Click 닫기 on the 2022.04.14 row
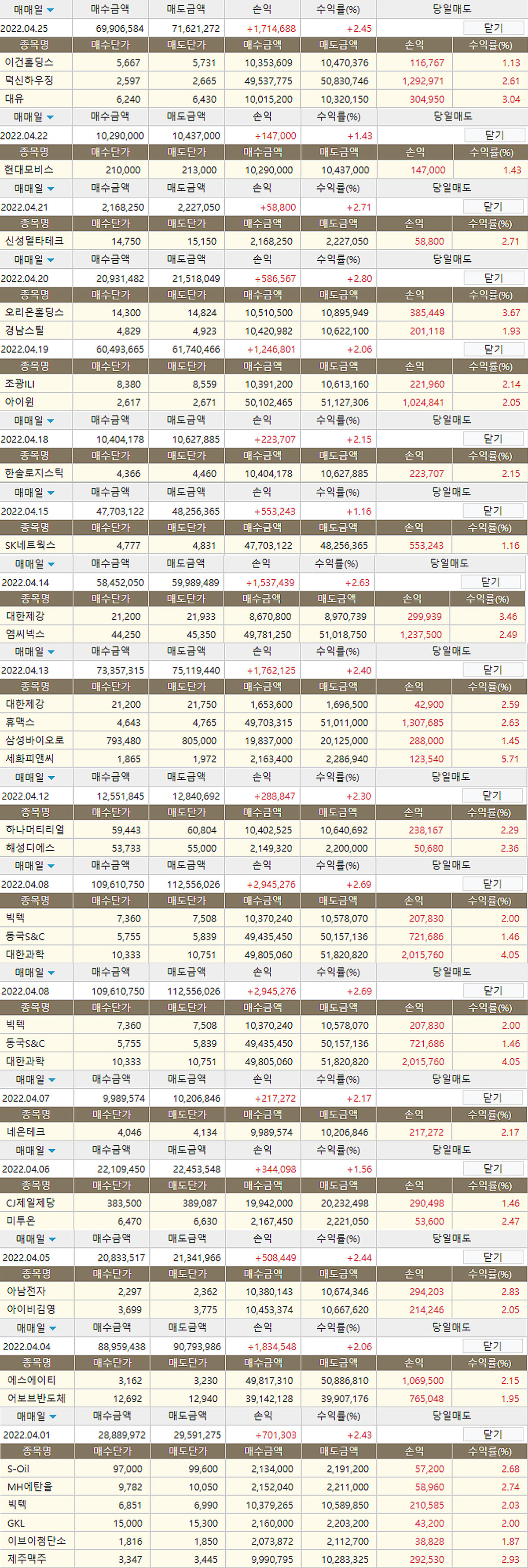This screenshot has width=528, height=1568. point(491,582)
